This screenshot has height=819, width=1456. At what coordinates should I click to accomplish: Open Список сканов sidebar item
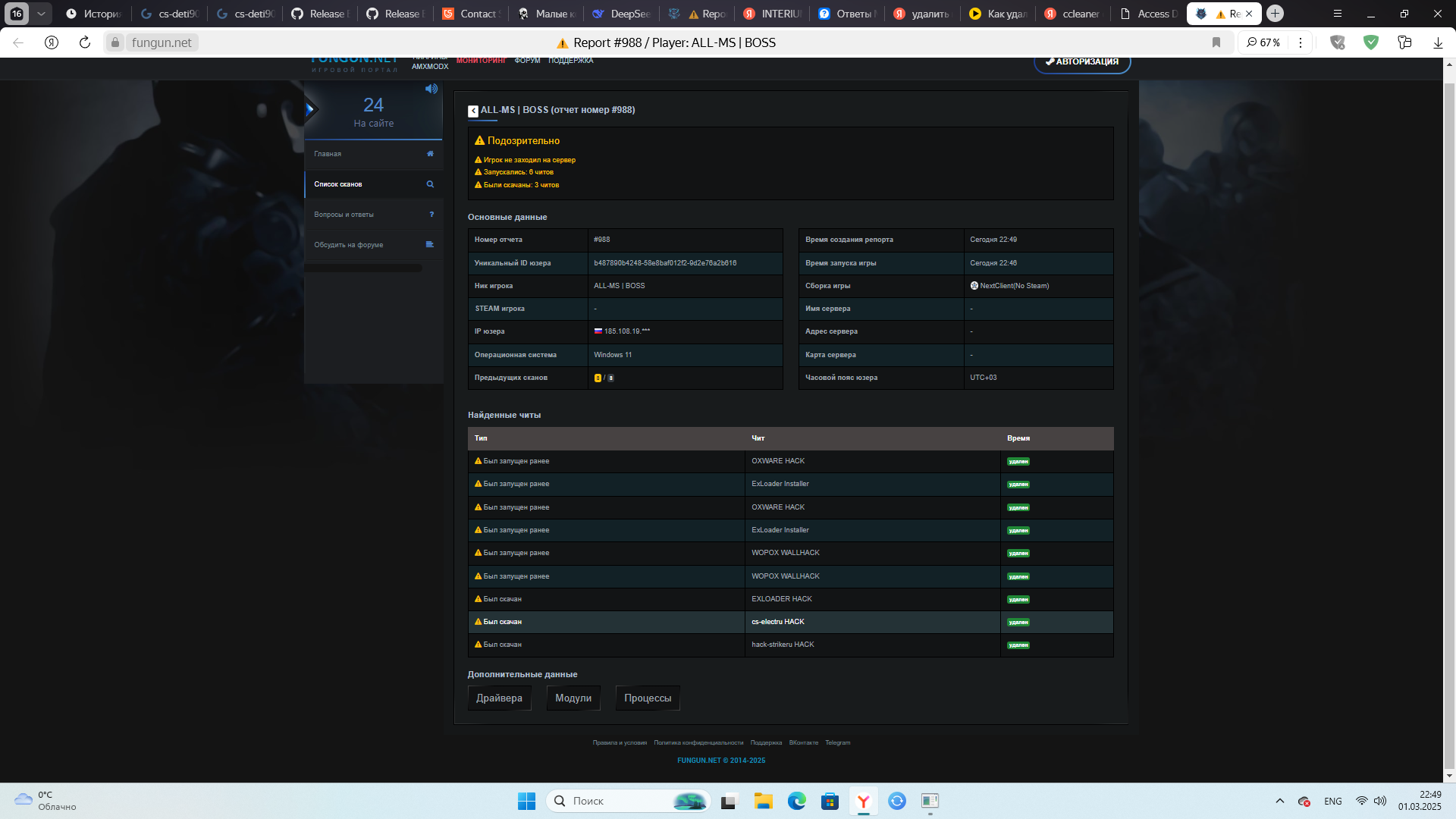[x=374, y=184]
